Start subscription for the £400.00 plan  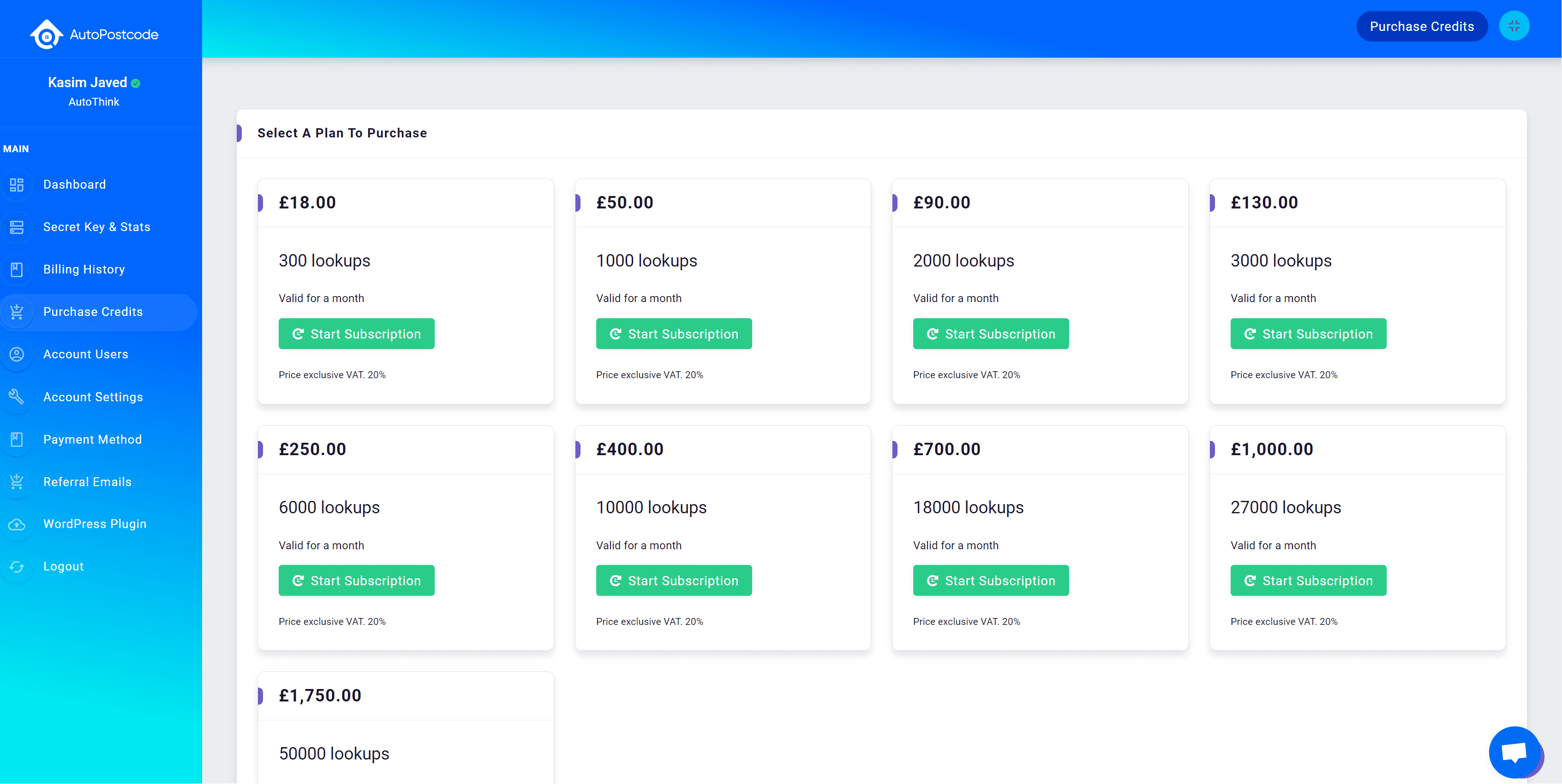click(674, 581)
